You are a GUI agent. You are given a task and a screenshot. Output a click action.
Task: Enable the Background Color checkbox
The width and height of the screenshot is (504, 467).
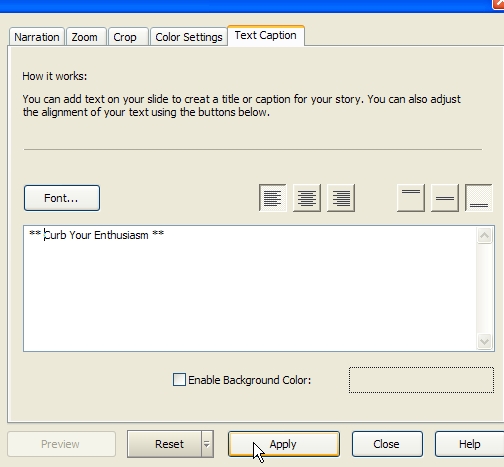(x=179, y=380)
